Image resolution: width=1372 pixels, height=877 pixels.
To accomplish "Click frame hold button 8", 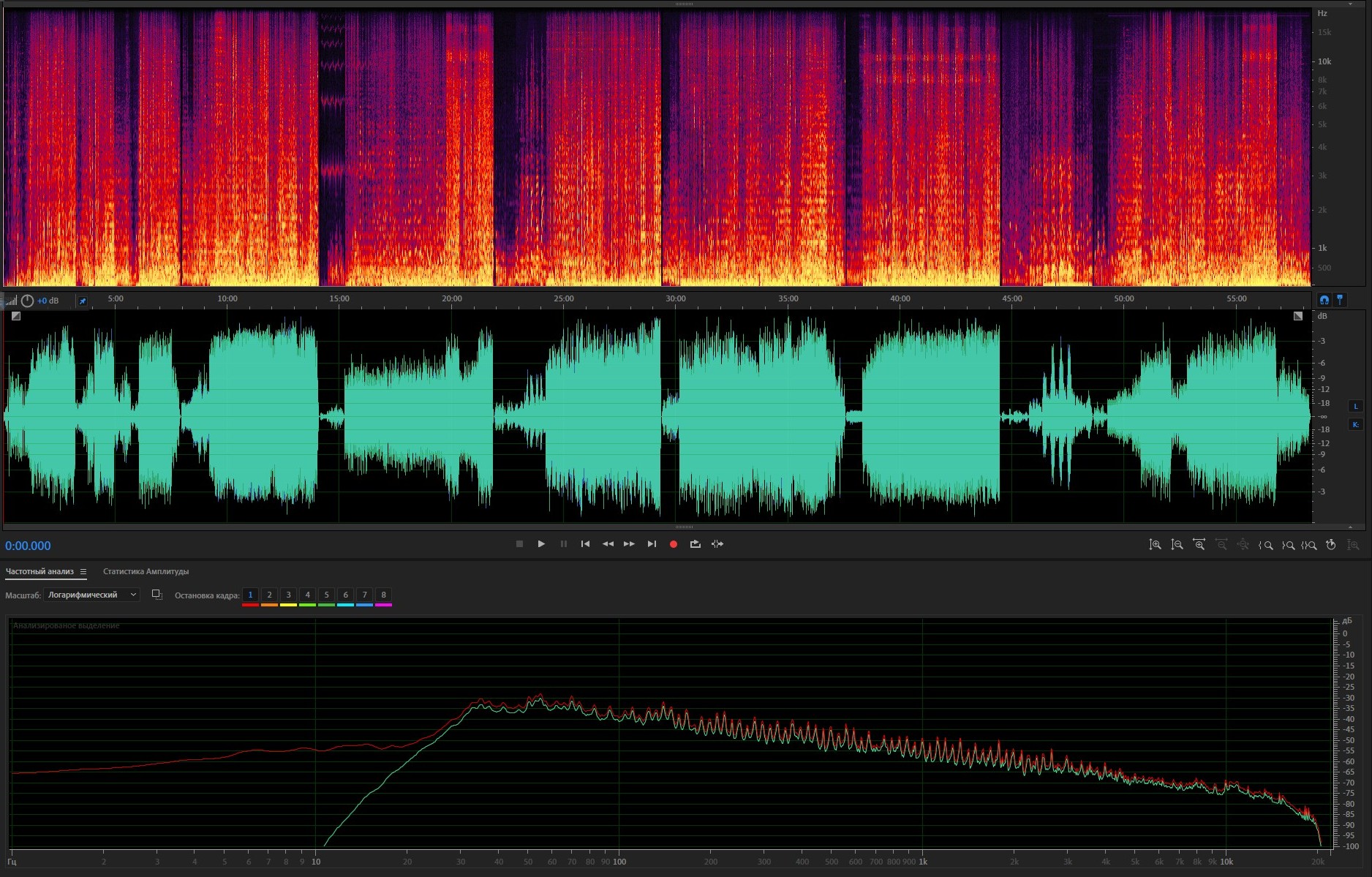I will pos(383,595).
